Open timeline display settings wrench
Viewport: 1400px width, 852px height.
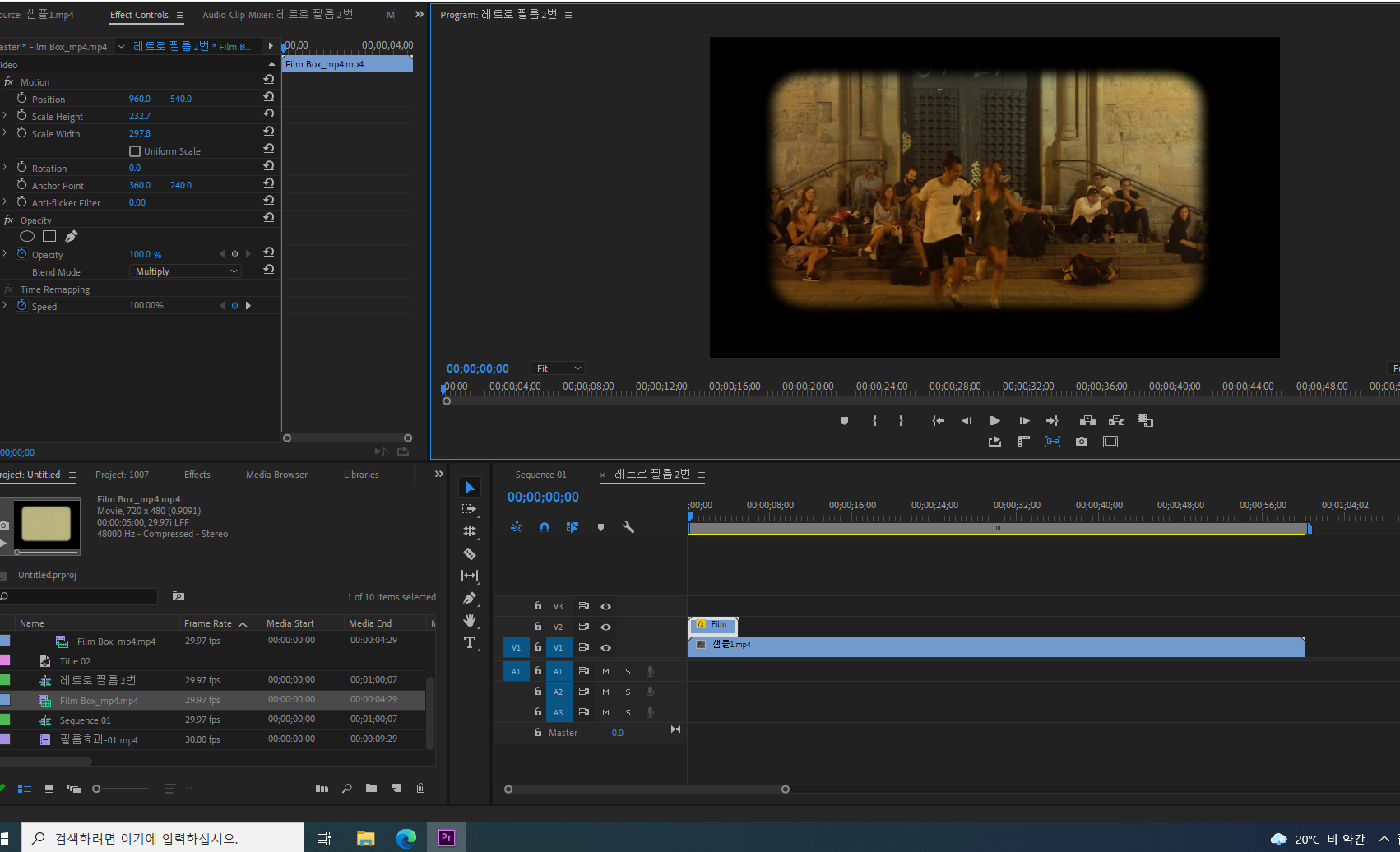coord(628,527)
